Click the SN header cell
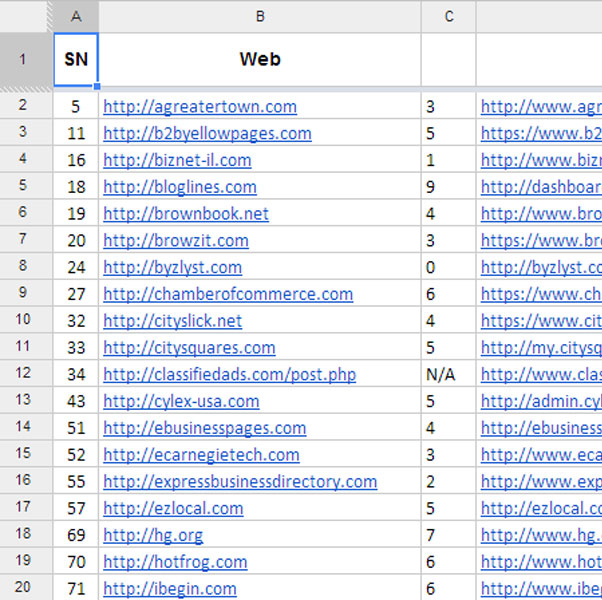 click(x=76, y=59)
